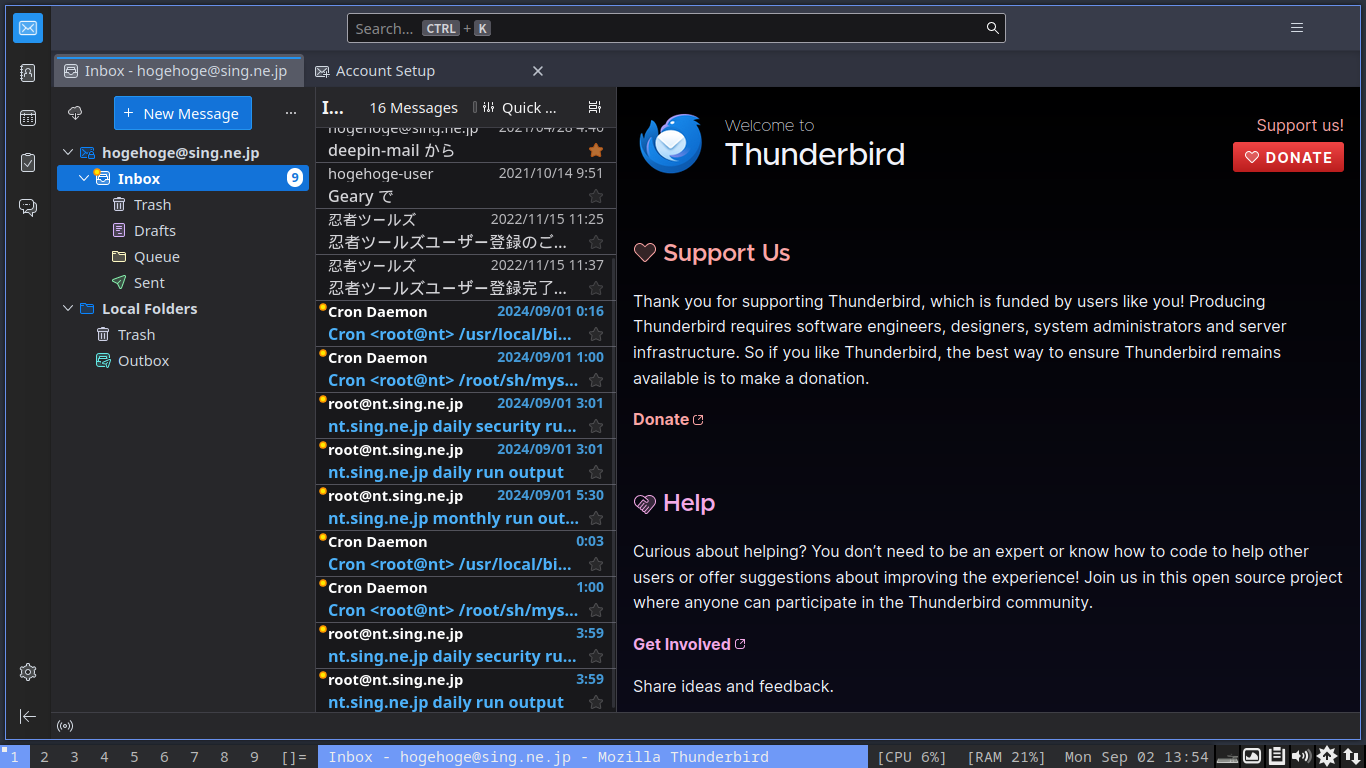Screen dimensions: 1366x768
Task: Star the Geary message from hogehoge-user
Action: pos(596,196)
